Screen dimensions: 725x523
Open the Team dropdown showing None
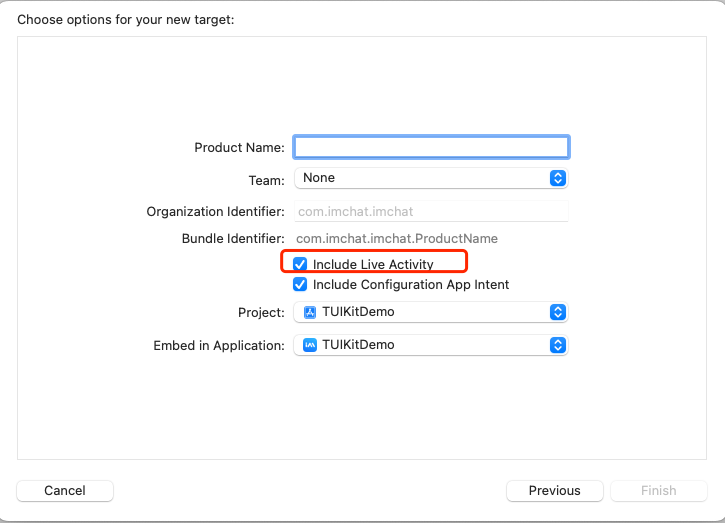430,178
